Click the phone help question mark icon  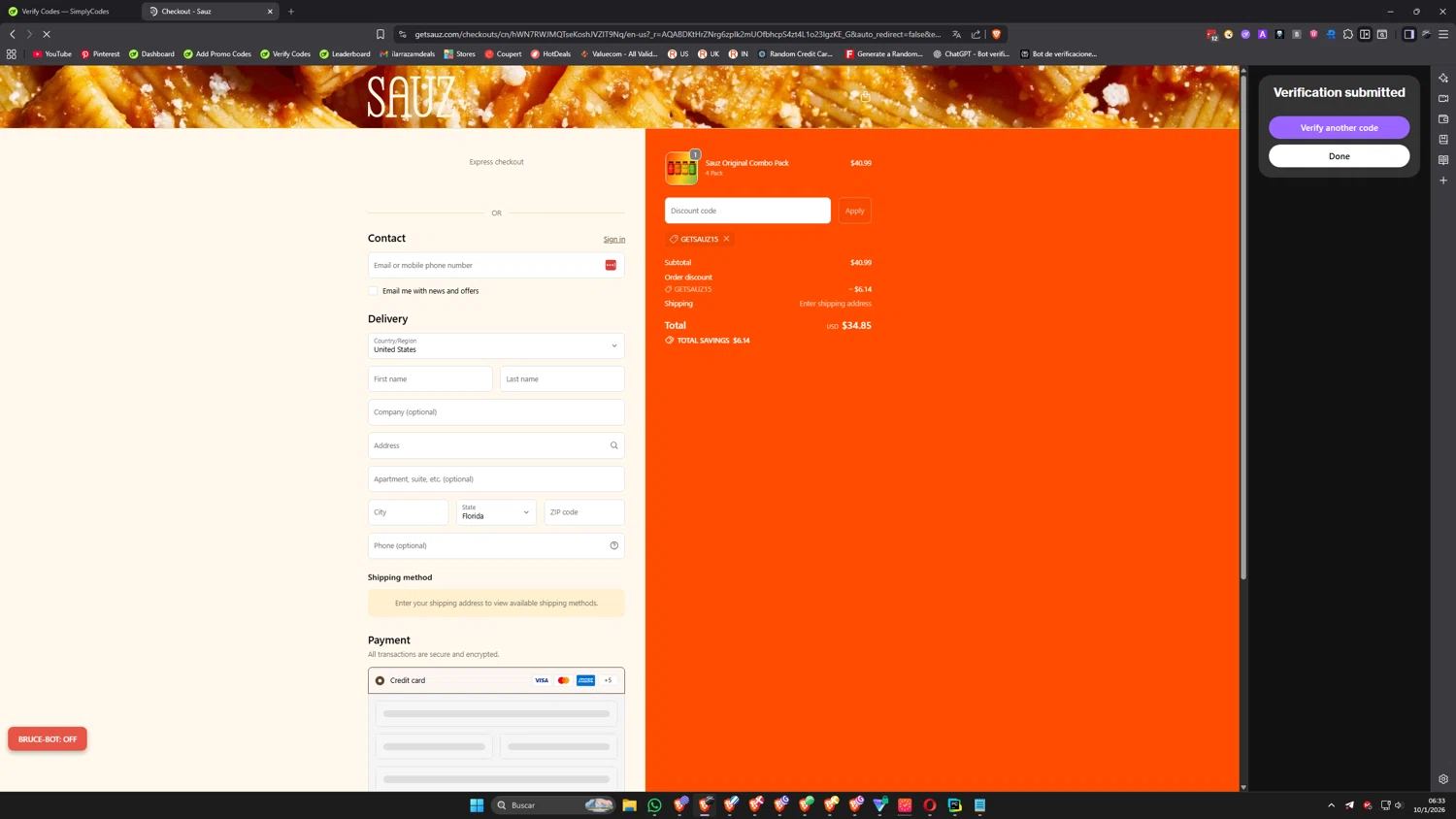coord(613,545)
